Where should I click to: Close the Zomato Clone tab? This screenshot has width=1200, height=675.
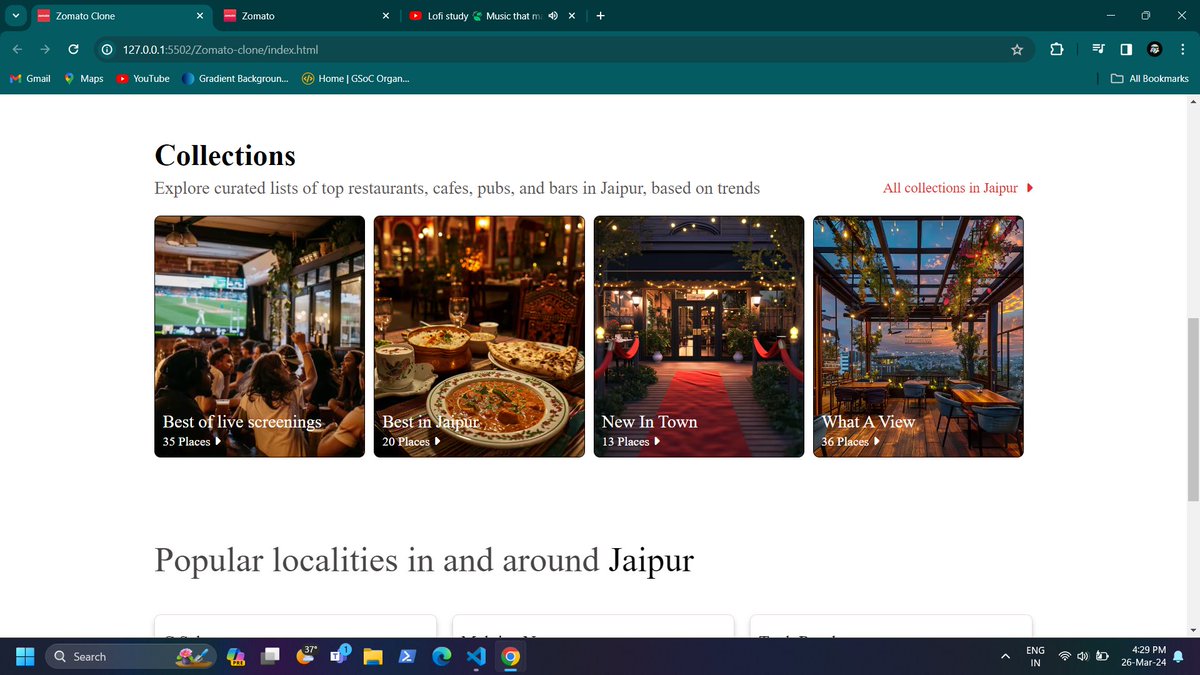point(200,16)
